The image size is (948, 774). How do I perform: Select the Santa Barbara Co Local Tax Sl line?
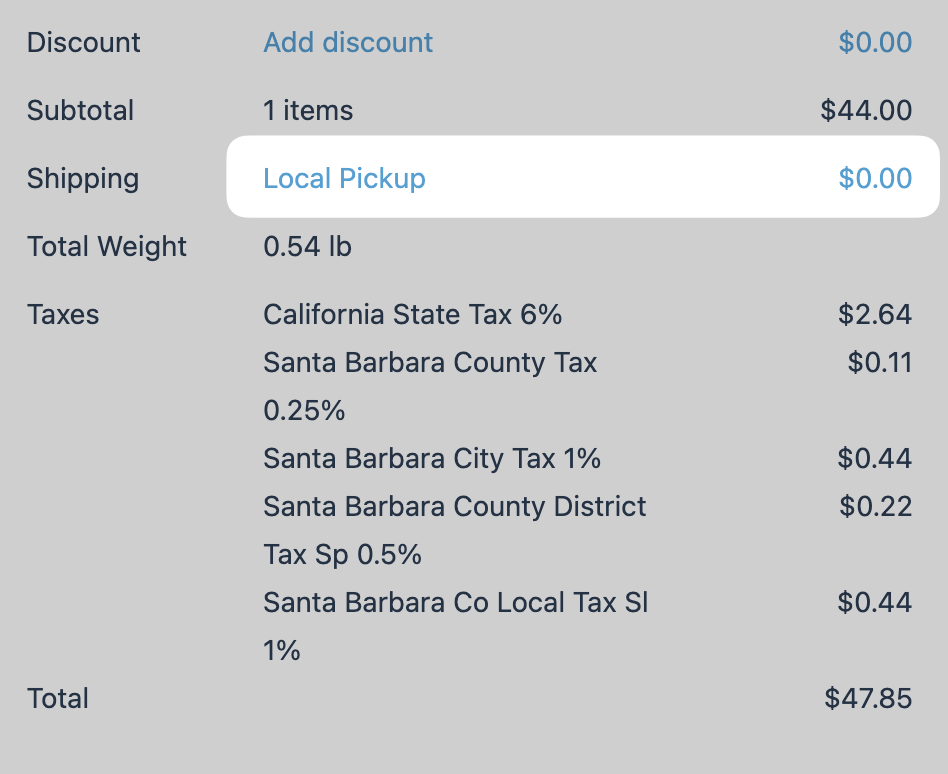click(456, 626)
